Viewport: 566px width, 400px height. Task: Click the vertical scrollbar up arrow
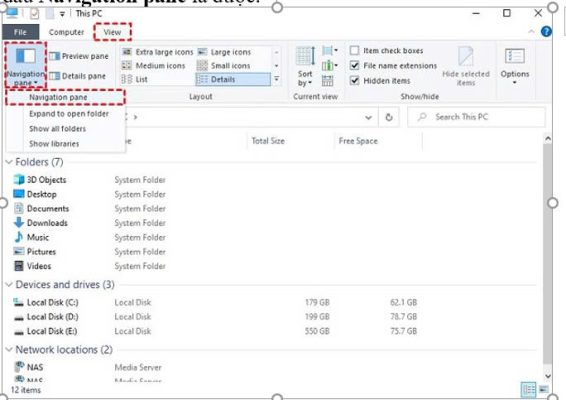point(548,139)
